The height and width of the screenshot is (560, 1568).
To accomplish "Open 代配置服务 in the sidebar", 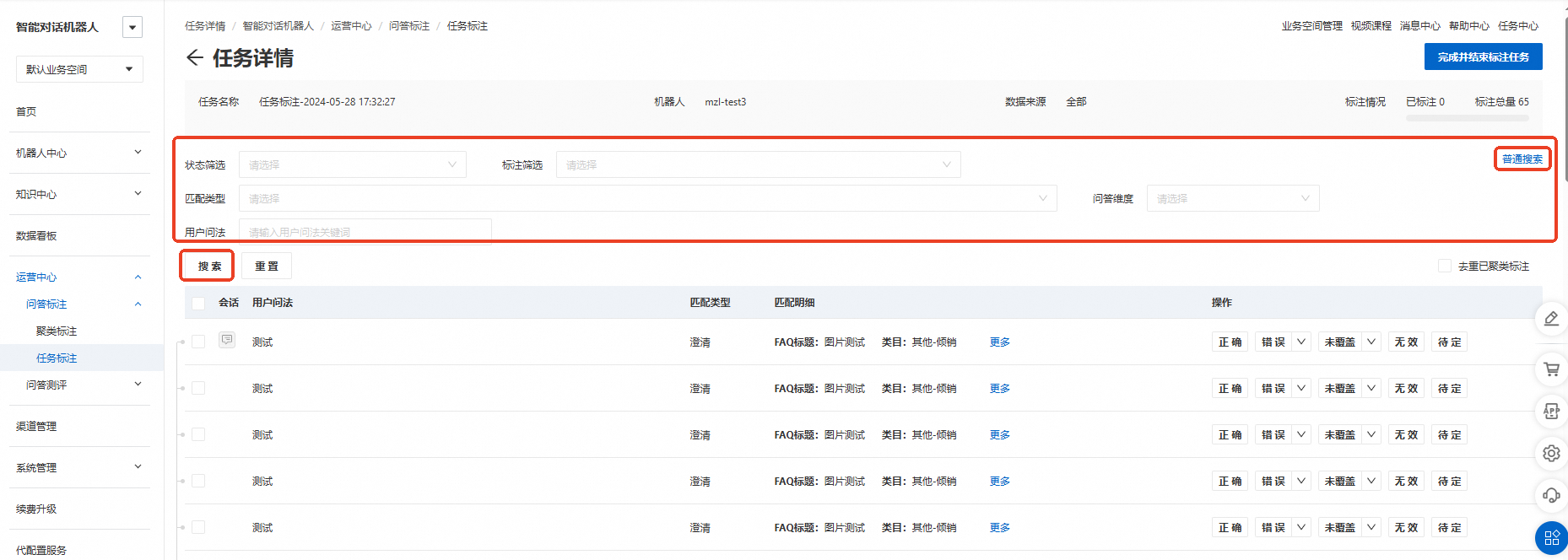I will tap(41, 550).
